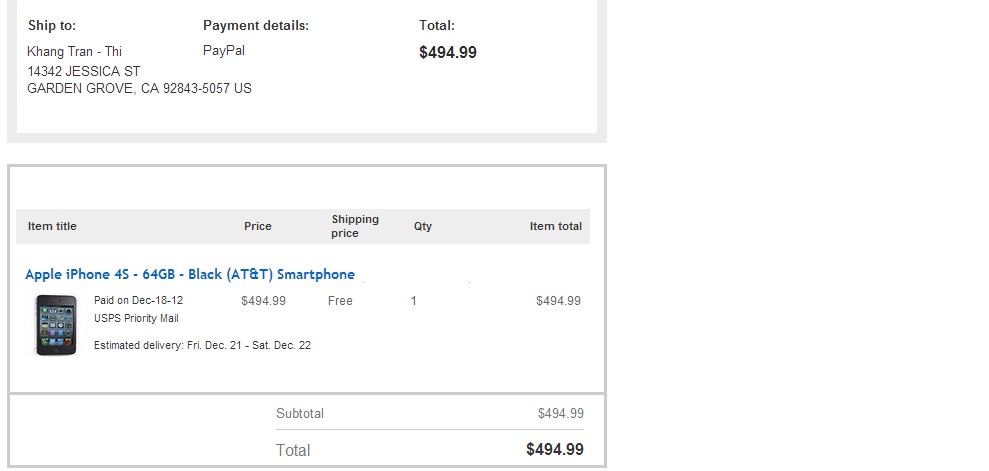Click the Ship to heading

tap(52, 26)
